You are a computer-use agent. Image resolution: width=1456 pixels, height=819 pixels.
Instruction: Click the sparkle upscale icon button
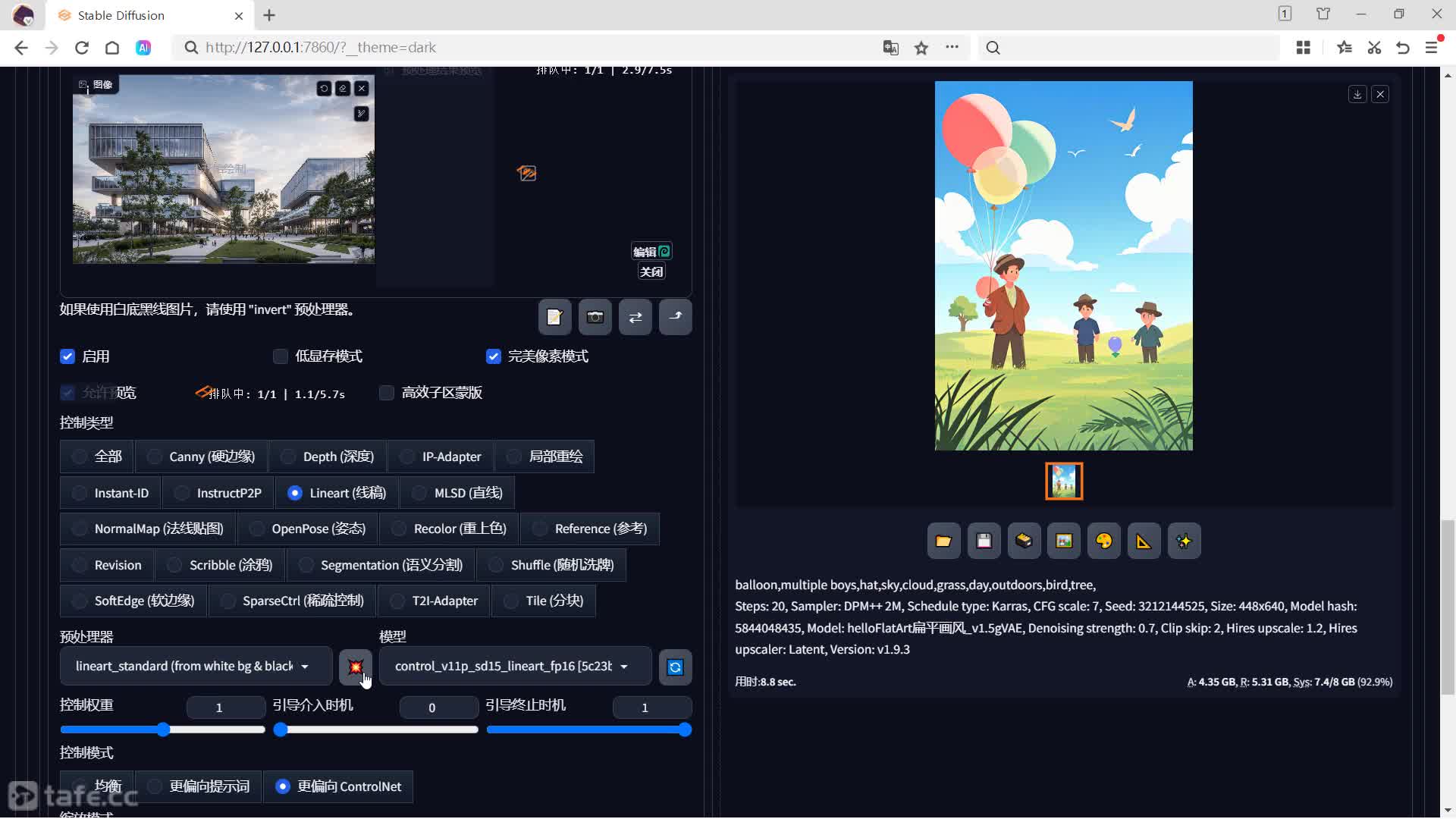[x=1184, y=541]
